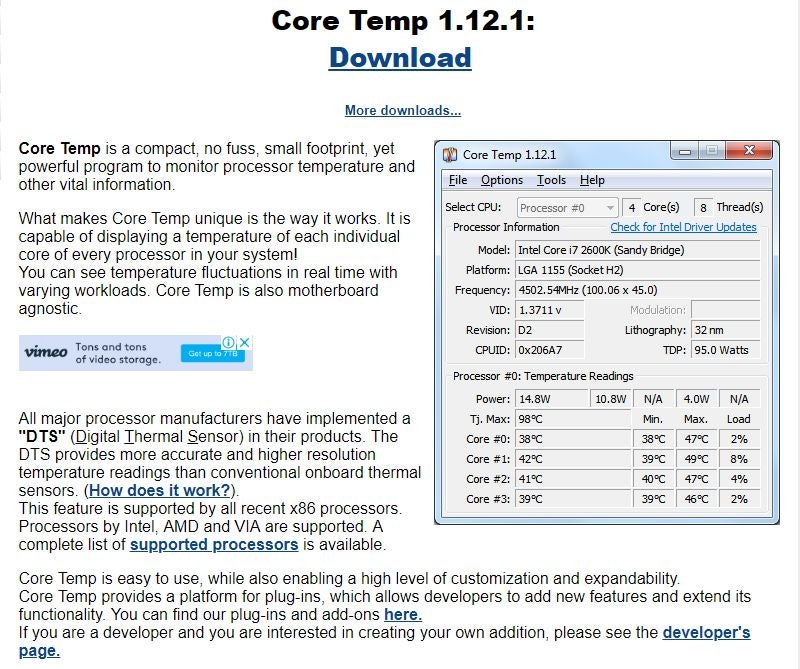Close the Core Temp 1.12.1 window
The height and width of the screenshot is (669, 800).
click(749, 151)
